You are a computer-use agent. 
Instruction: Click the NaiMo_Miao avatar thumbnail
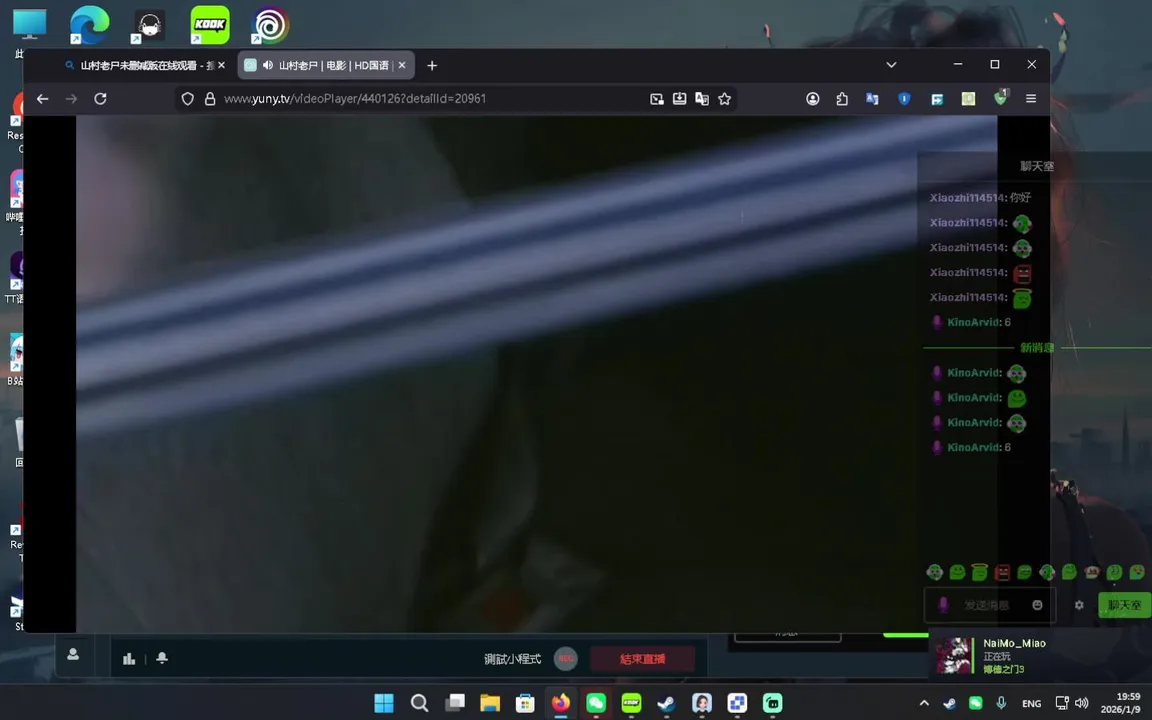pos(954,655)
